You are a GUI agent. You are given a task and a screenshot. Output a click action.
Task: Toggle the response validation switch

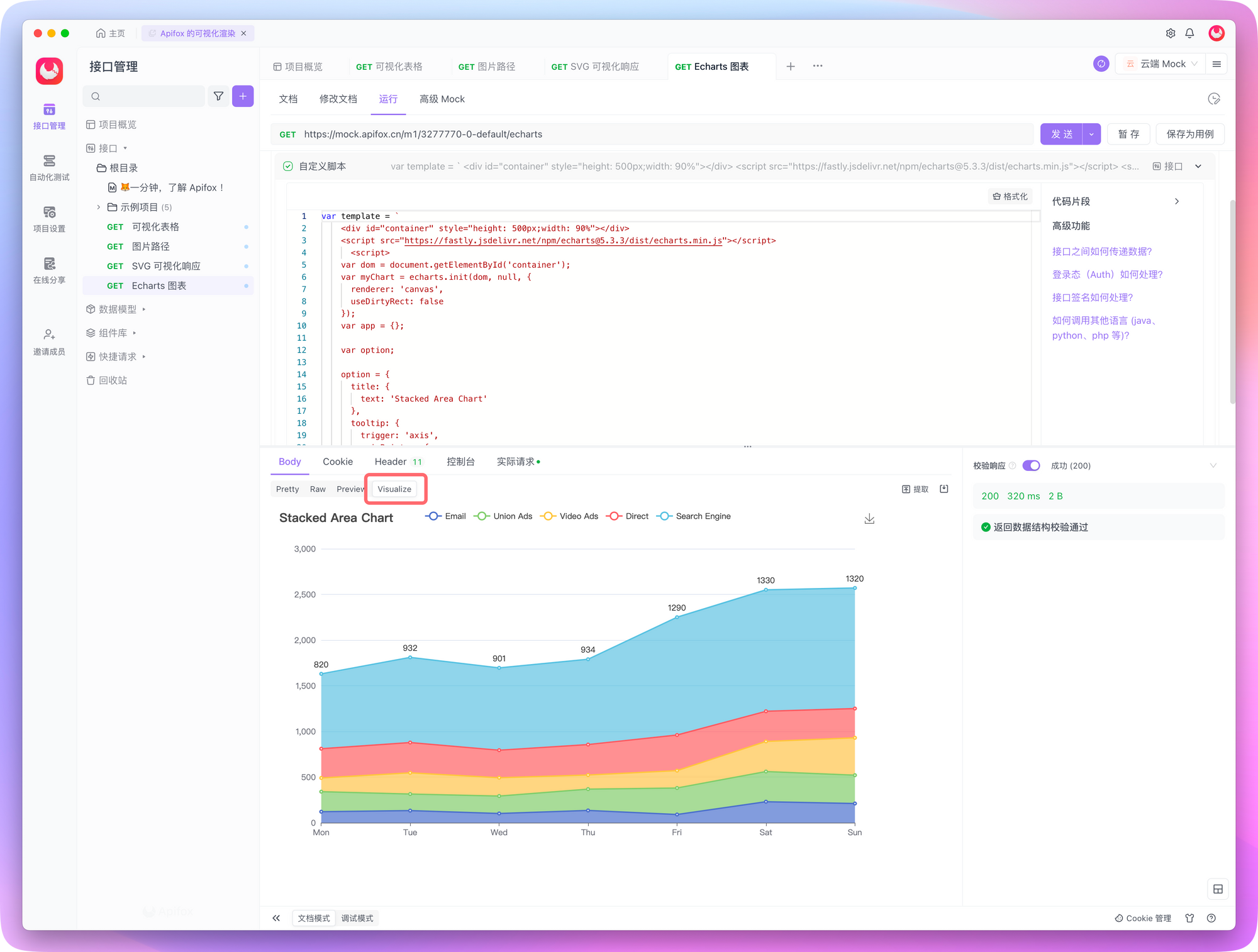pos(1031,465)
